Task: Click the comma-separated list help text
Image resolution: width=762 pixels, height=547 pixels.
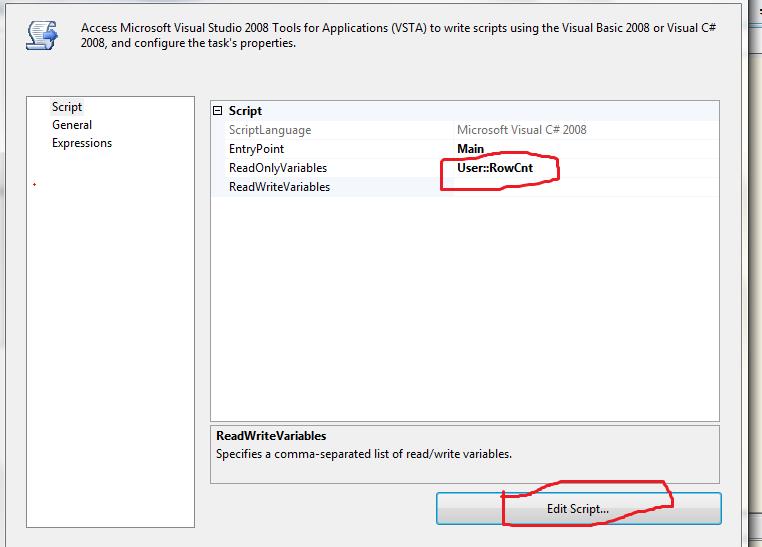Action: coord(363,453)
